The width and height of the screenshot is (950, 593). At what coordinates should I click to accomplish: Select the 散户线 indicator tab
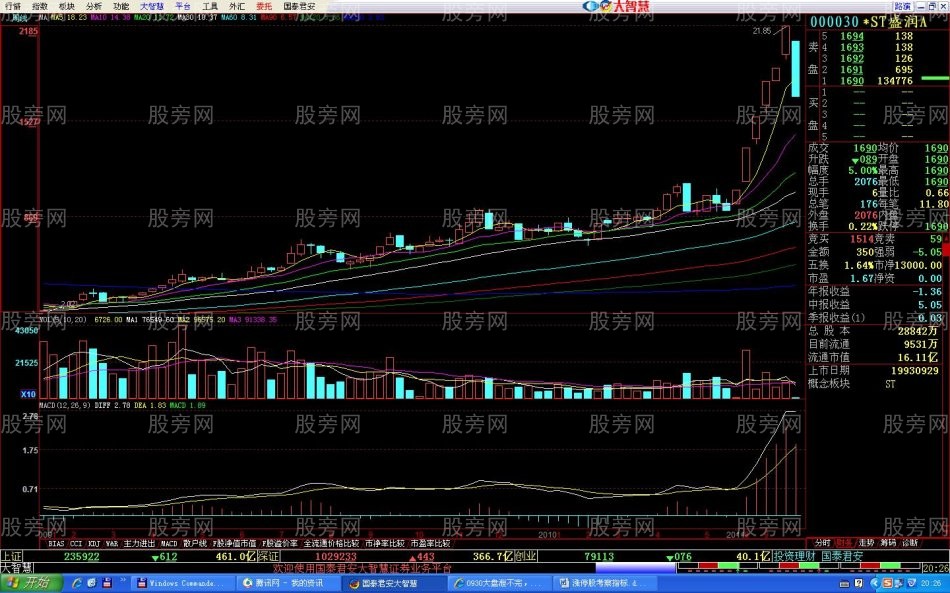click(x=194, y=544)
